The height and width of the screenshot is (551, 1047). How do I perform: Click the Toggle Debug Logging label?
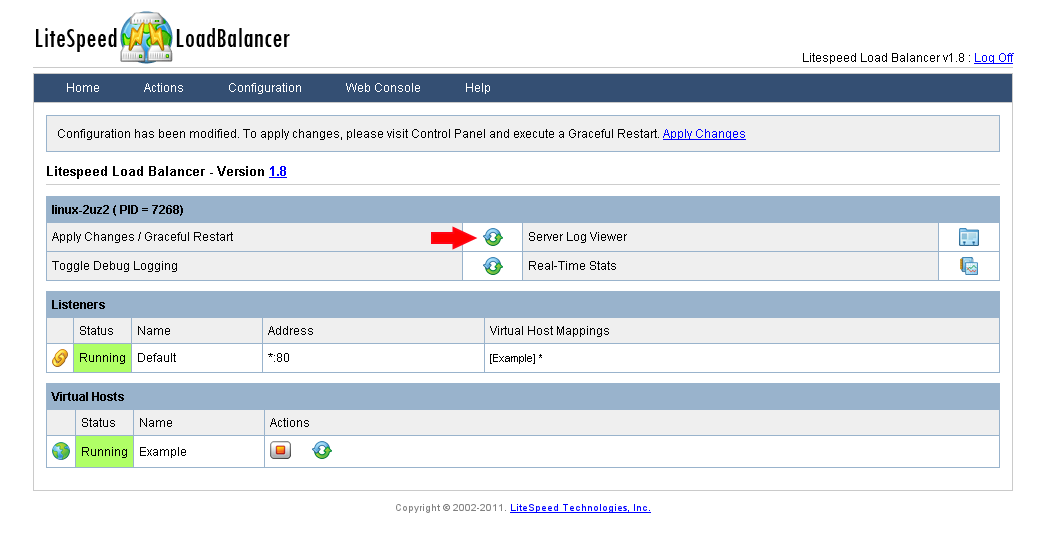(x=115, y=266)
